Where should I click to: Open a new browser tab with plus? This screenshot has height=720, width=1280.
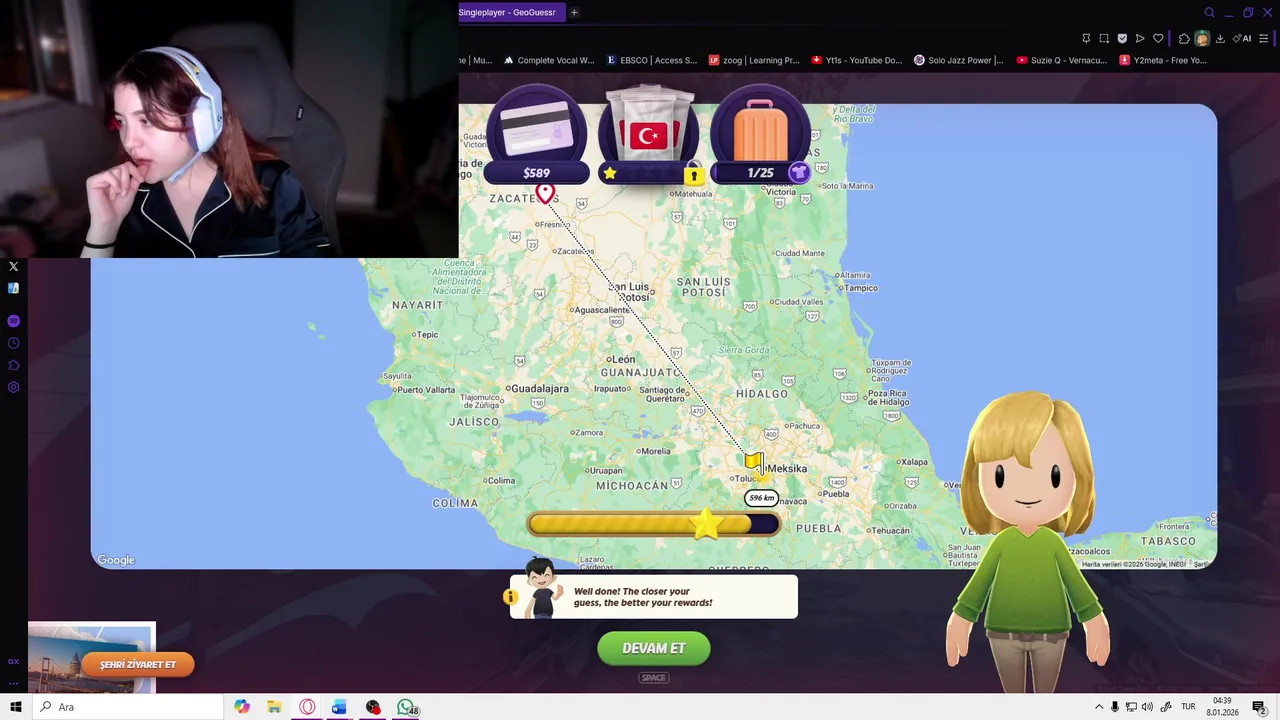574,12
